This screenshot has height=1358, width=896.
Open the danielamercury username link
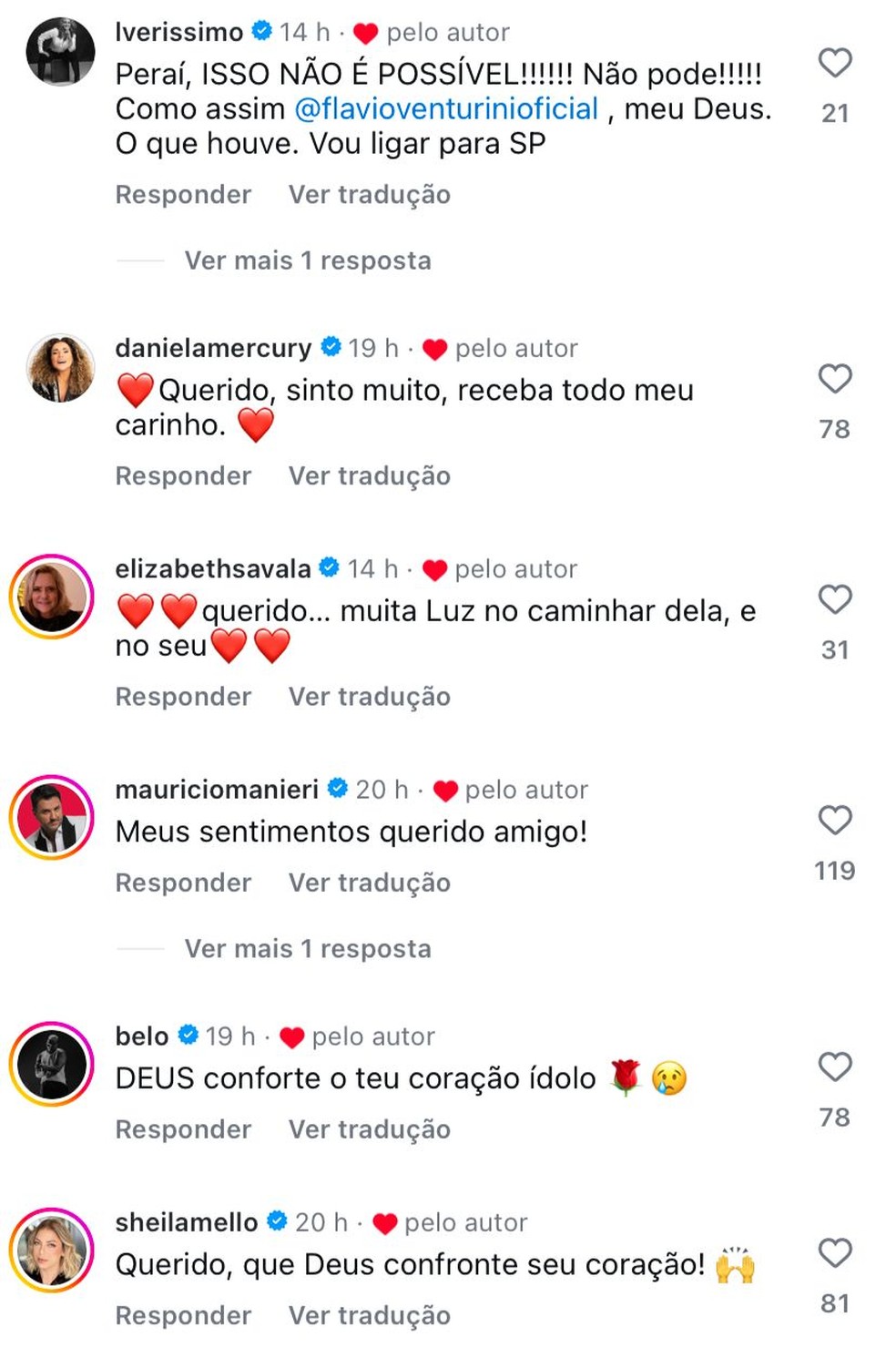[x=213, y=348]
